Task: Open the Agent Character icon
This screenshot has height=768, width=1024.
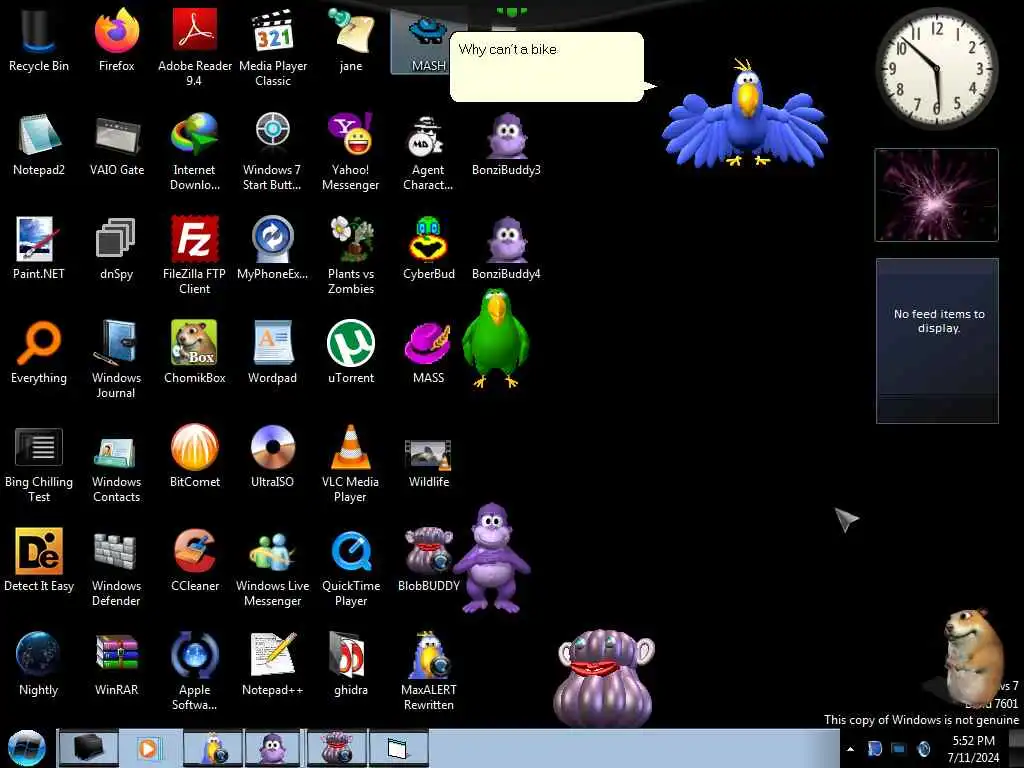Action: (x=428, y=152)
